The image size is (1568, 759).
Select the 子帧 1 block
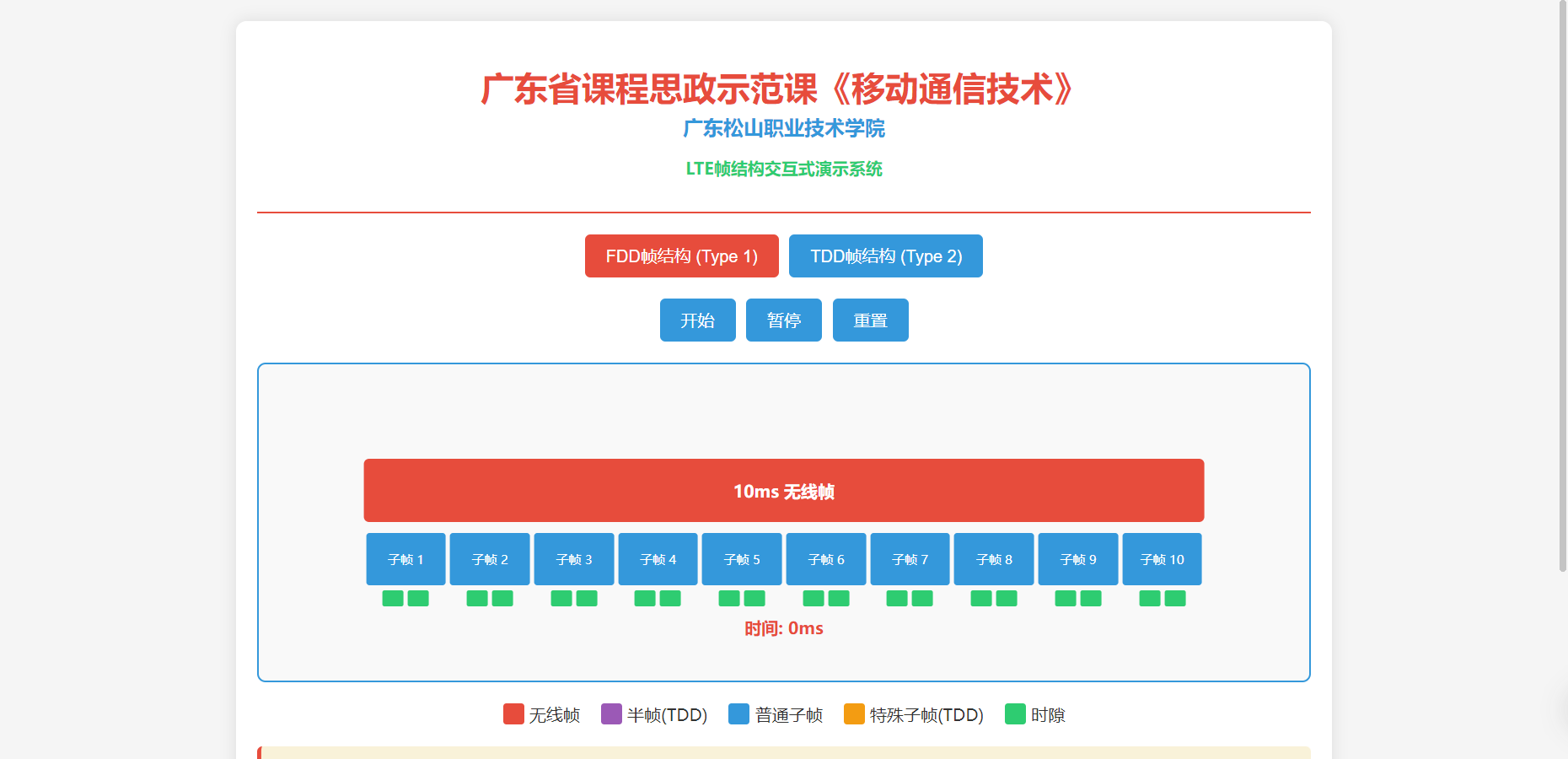[x=405, y=559]
